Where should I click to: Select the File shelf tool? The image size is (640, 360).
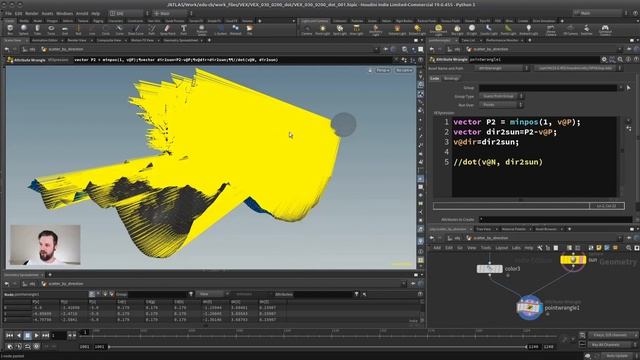tap(249, 29)
